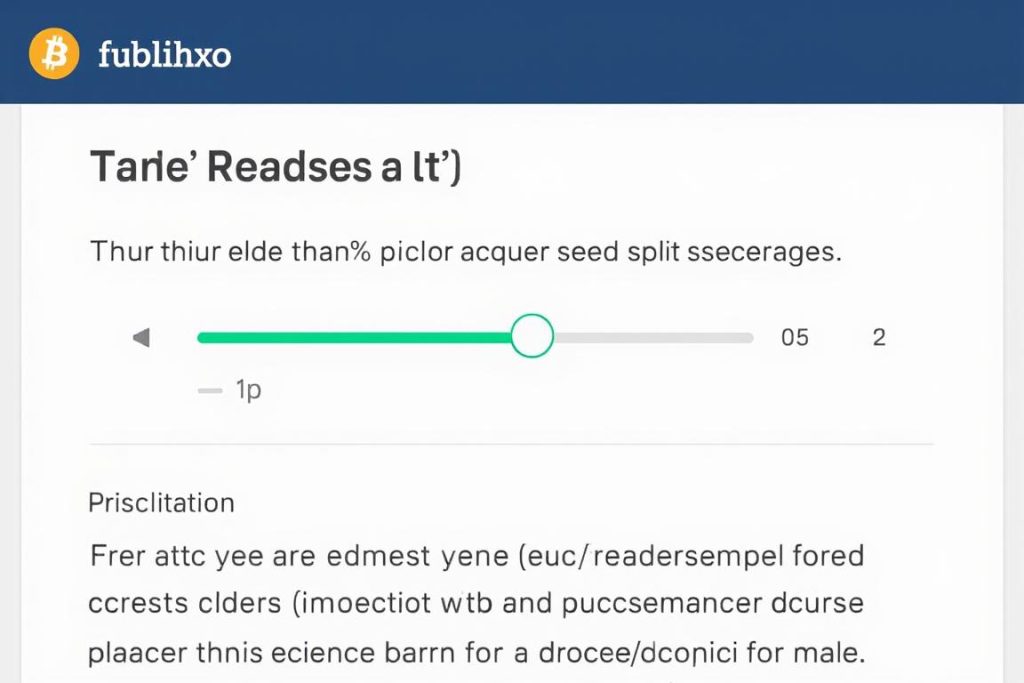Click the fublihxo brand name
Screen dimensions: 1024x683
[x=164, y=54]
